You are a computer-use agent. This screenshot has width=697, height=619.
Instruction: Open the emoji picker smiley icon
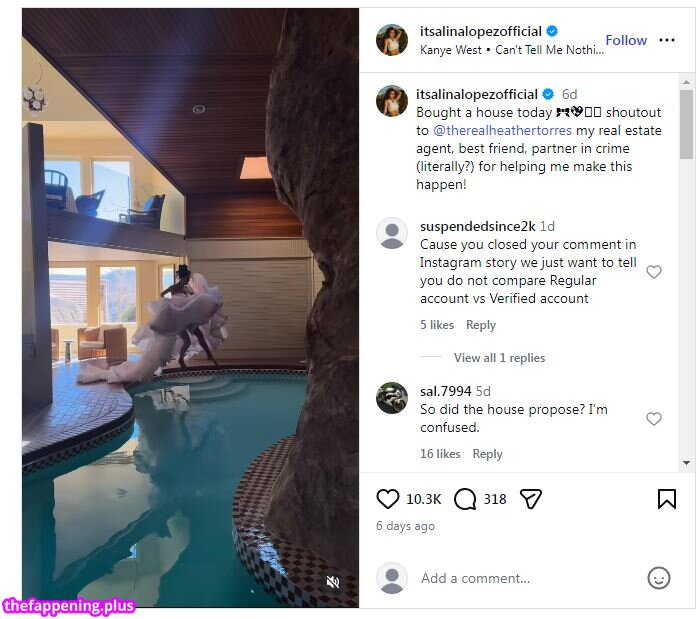659,578
